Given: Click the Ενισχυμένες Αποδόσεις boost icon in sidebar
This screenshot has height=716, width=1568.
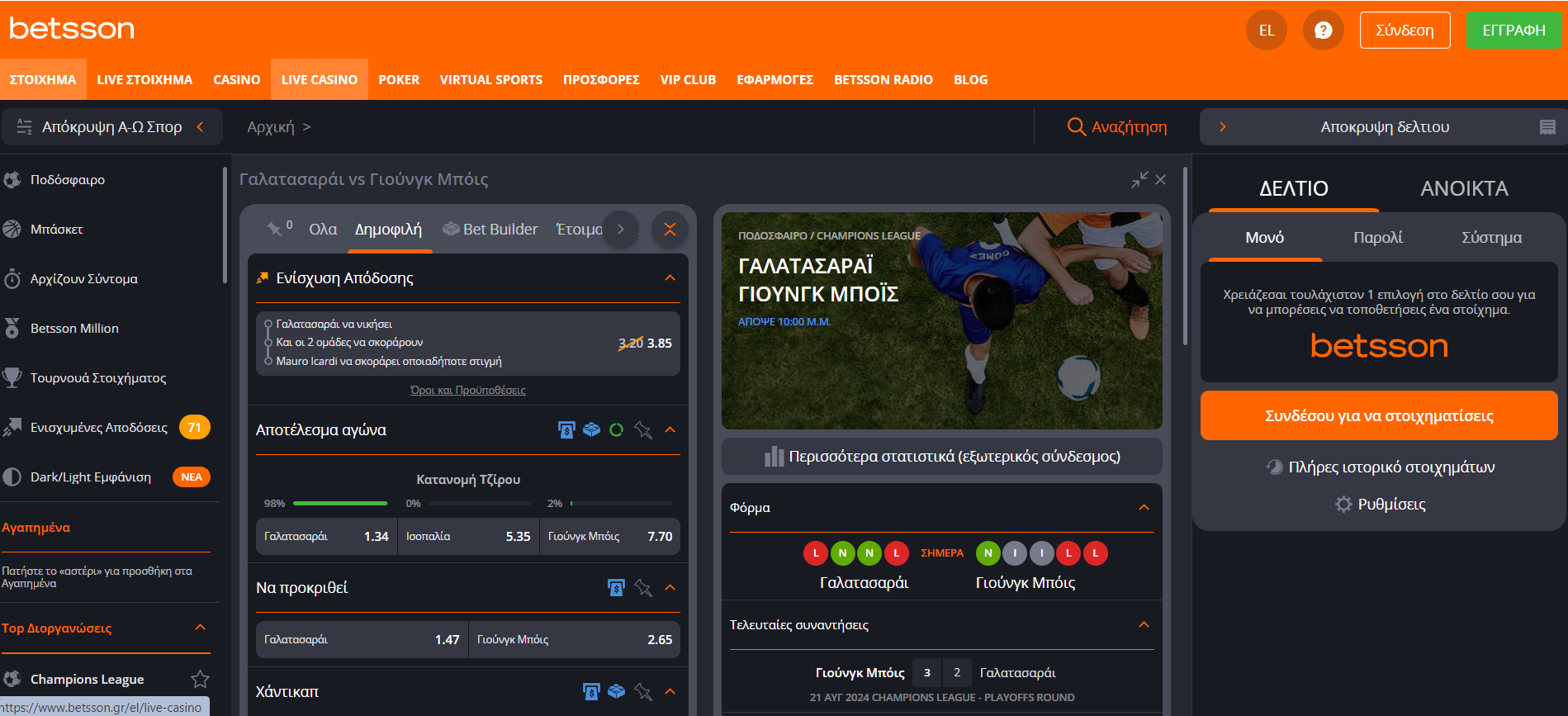Looking at the screenshot, I should tap(12, 427).
